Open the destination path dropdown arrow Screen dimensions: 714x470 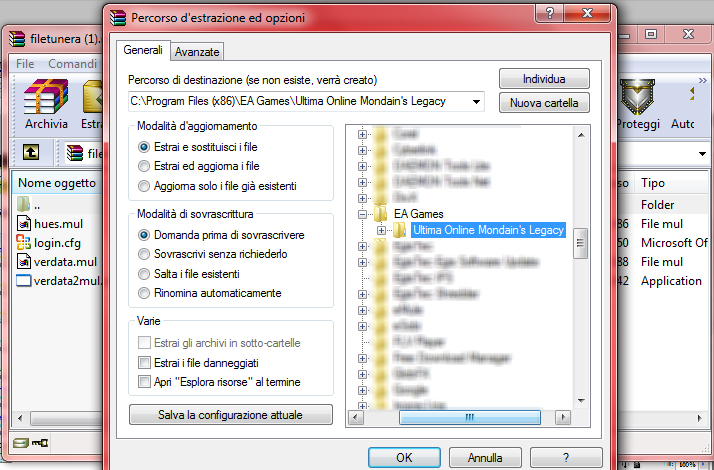(x=476, y=102)
